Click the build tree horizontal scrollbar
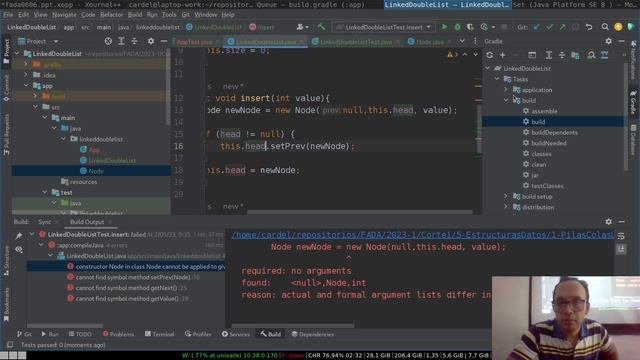Image resolution: width=640 pixels, height=360 pixels. tap(64, 326)
